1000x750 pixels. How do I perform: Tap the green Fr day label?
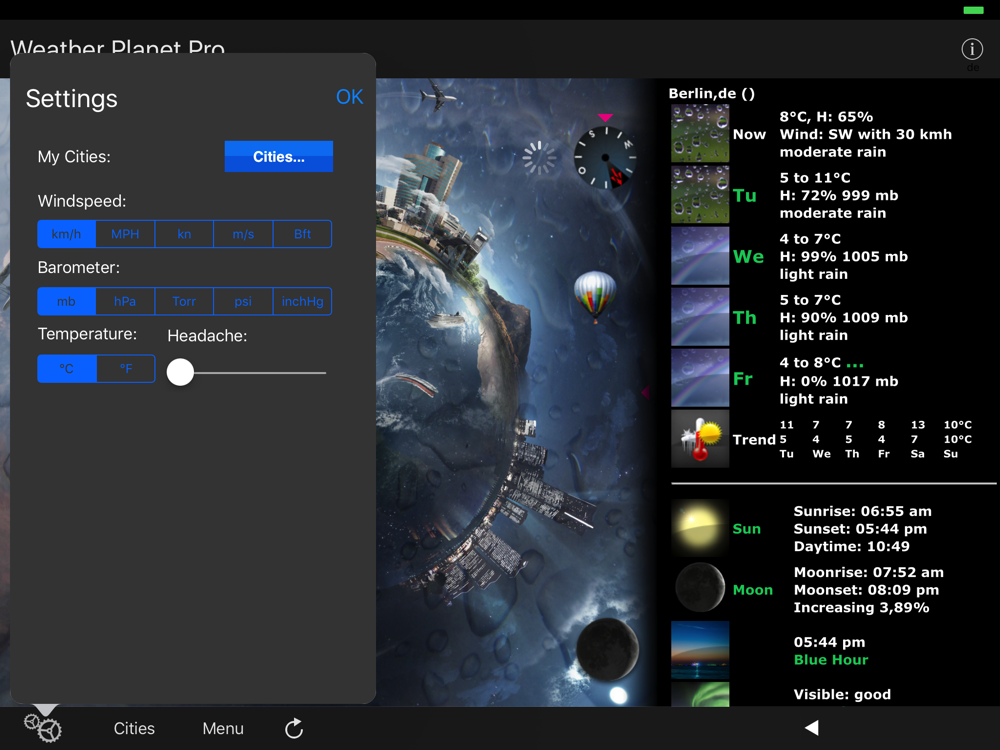pyautogui.click(x=742, y=379)
